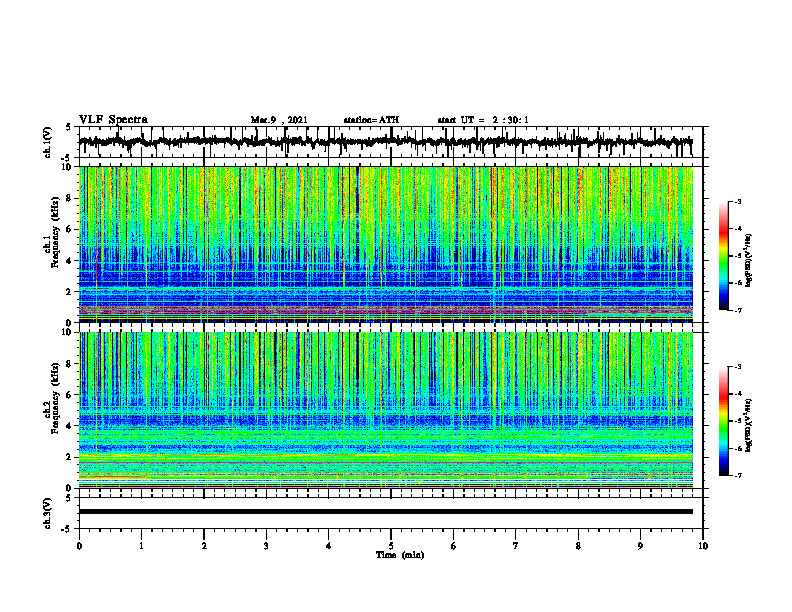Click the "ch.1(V)" waveform axis label
This screenshot has width=792, height=612.
48,142
